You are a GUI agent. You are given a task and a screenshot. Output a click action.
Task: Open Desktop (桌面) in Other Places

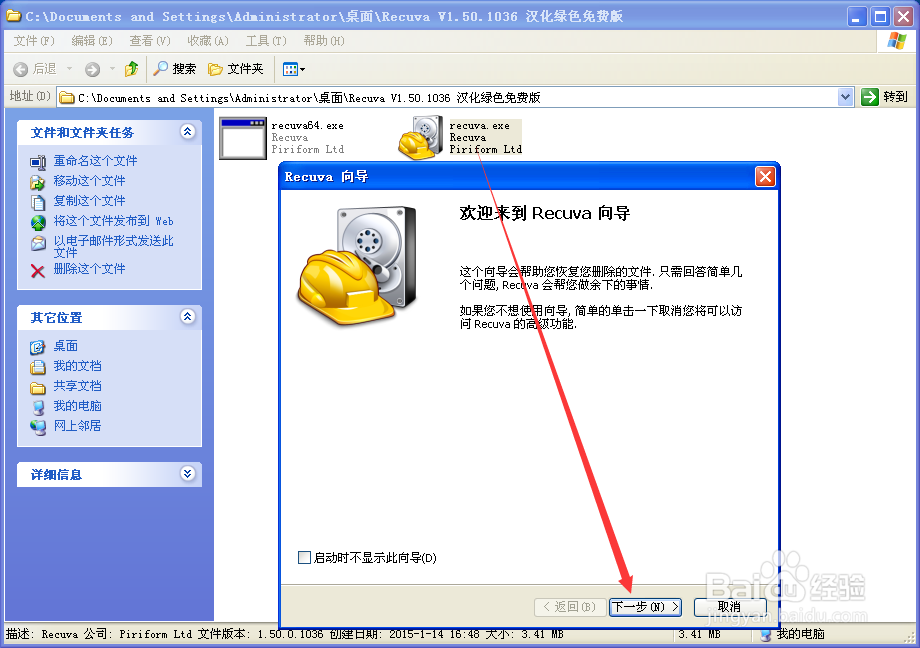[x=66, y=346]
